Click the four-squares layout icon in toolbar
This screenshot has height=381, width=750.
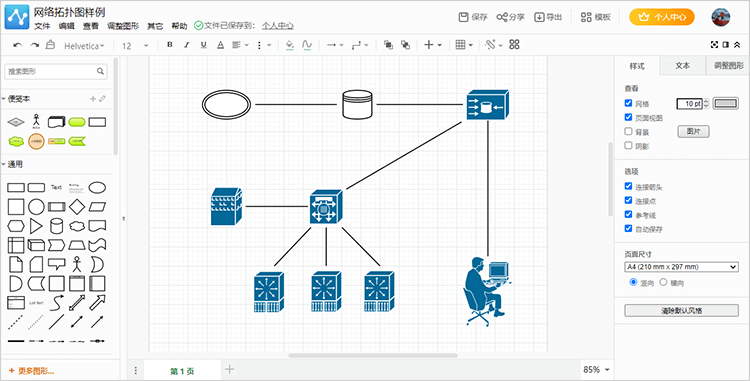coord(514,45)
